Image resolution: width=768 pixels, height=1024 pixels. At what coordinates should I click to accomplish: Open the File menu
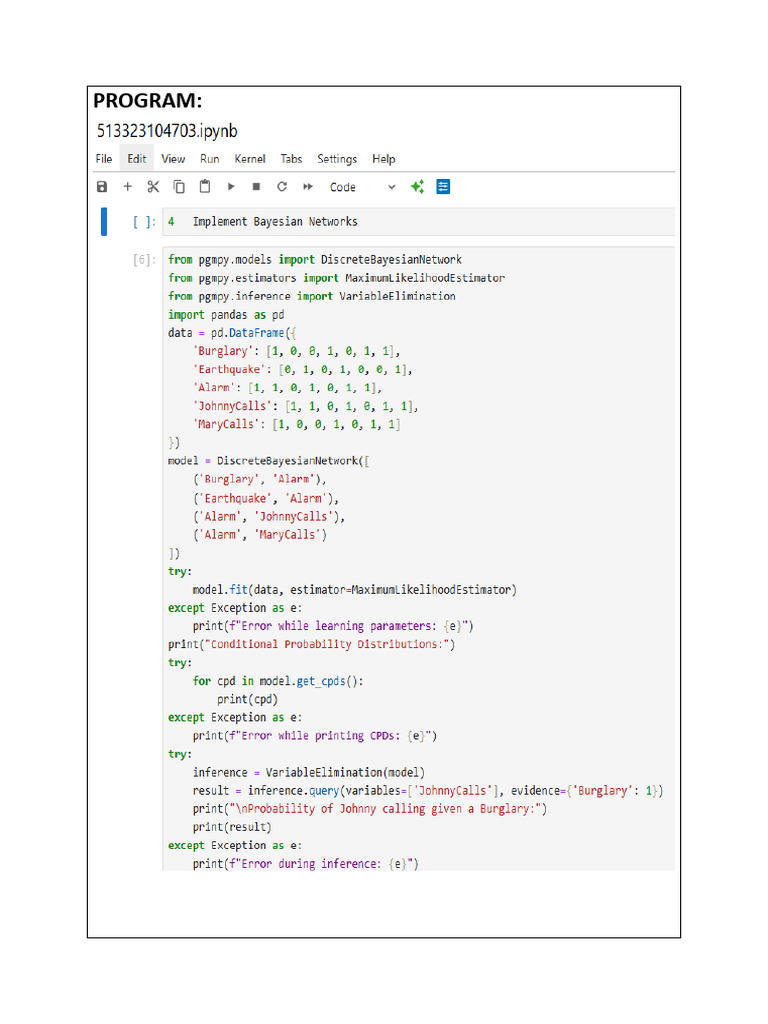pyautogui.click(x=104, y=159)
